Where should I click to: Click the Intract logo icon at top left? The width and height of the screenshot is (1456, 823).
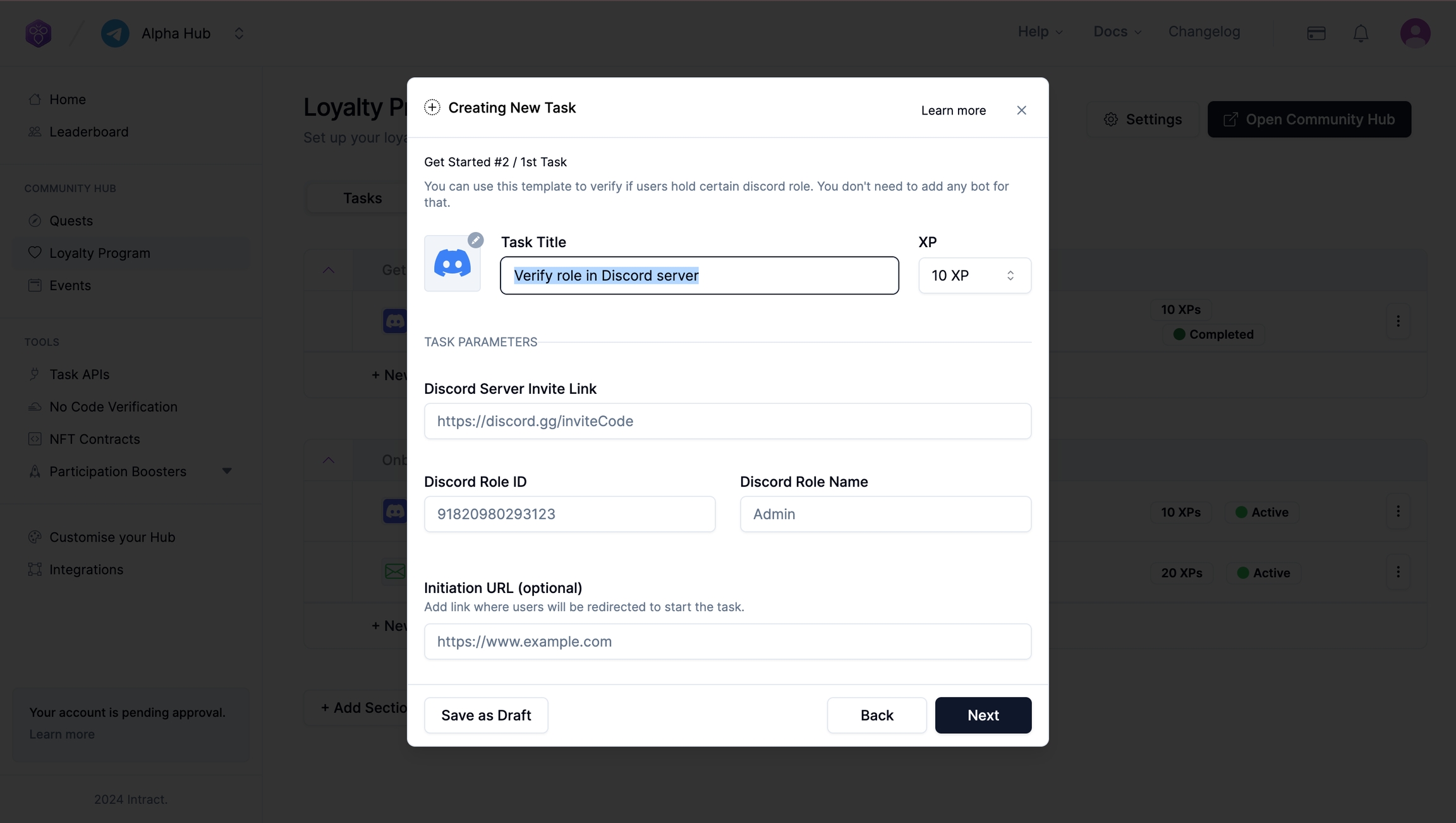click(x=39, y=34)
